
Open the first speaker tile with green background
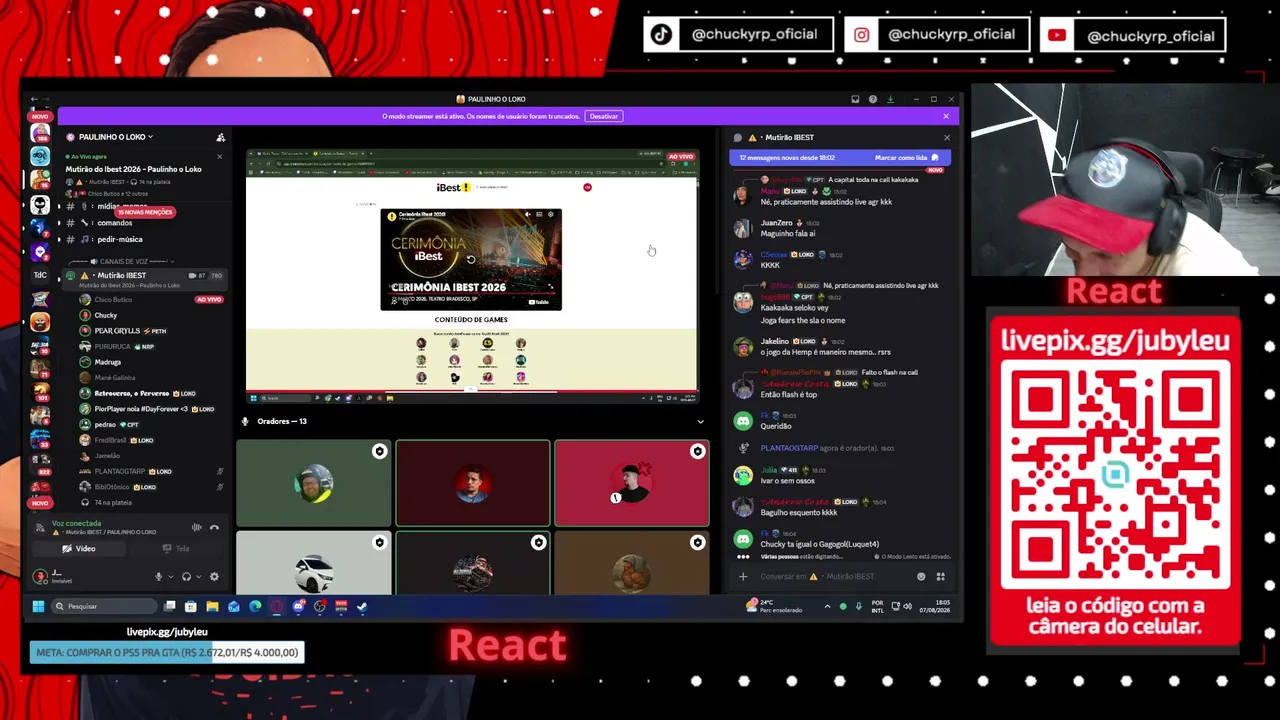click(x=313, y=483)
